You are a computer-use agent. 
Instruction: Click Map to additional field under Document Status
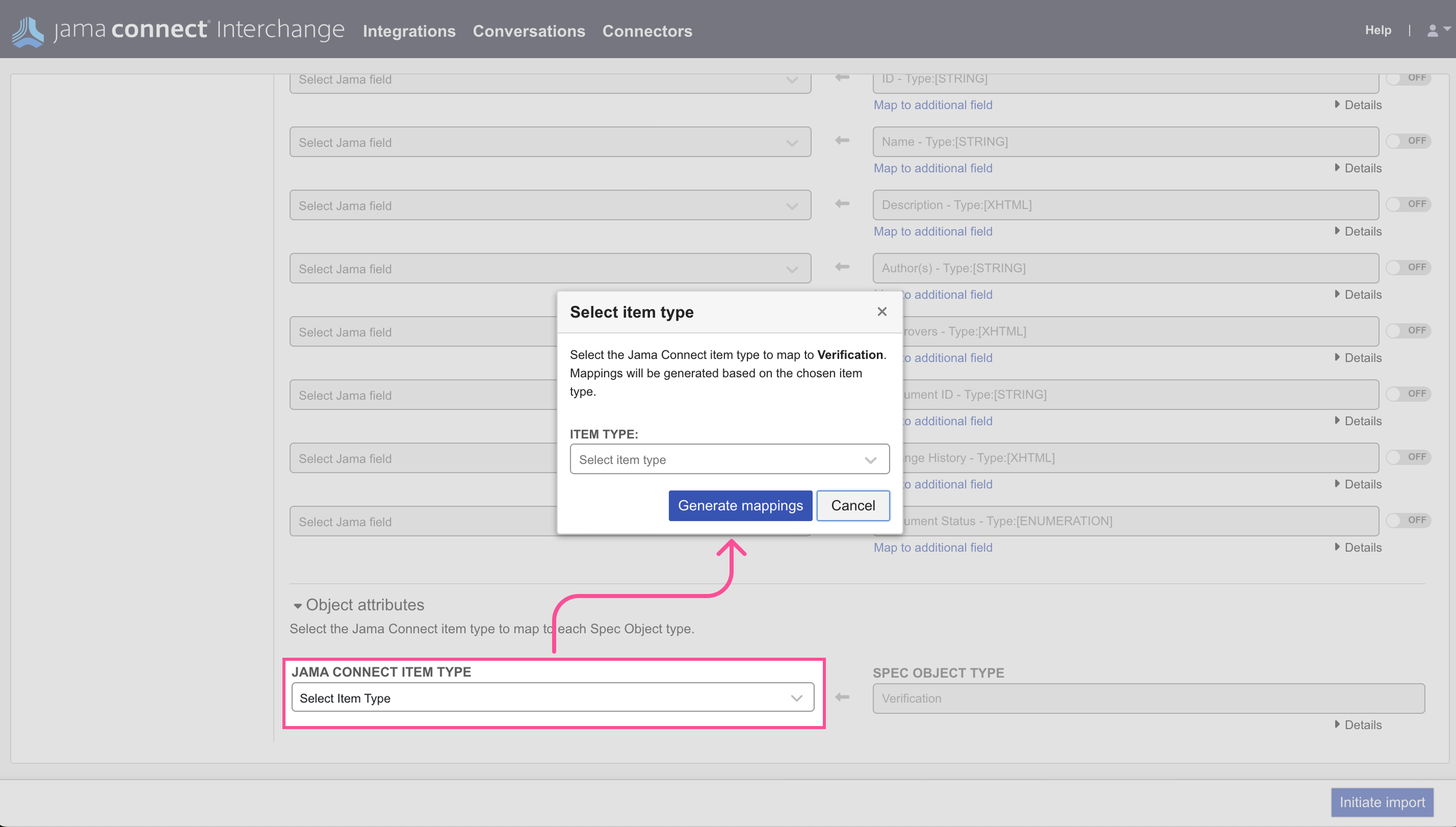(932, 548)
